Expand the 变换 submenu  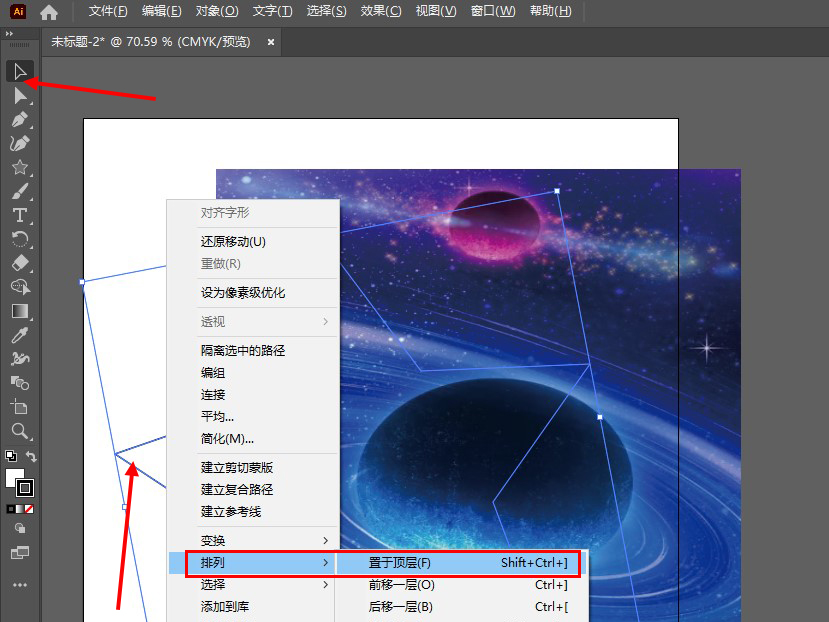coord(212,541)
